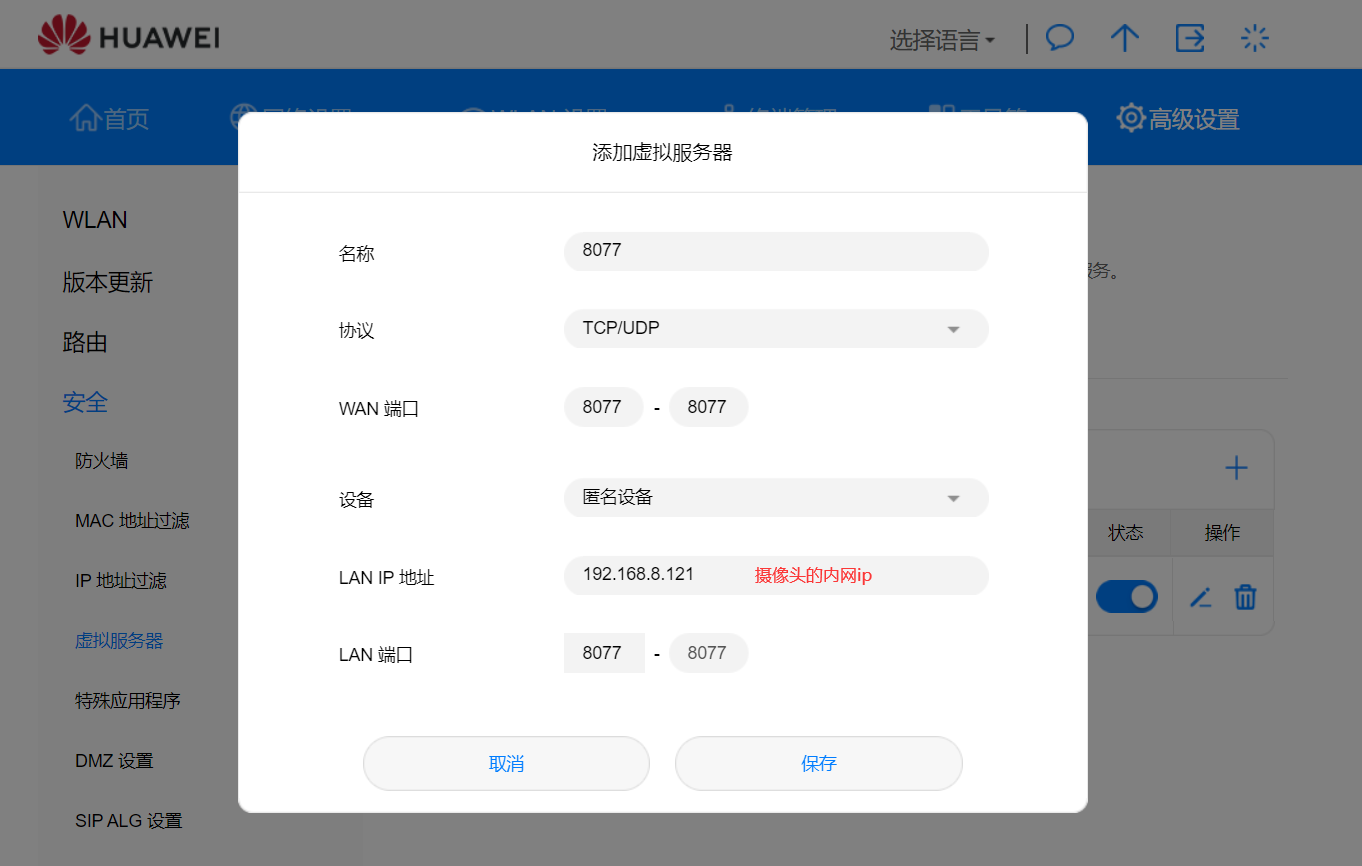
Task: Open the feedback message bubble icon
Action: pos(1059,38)
